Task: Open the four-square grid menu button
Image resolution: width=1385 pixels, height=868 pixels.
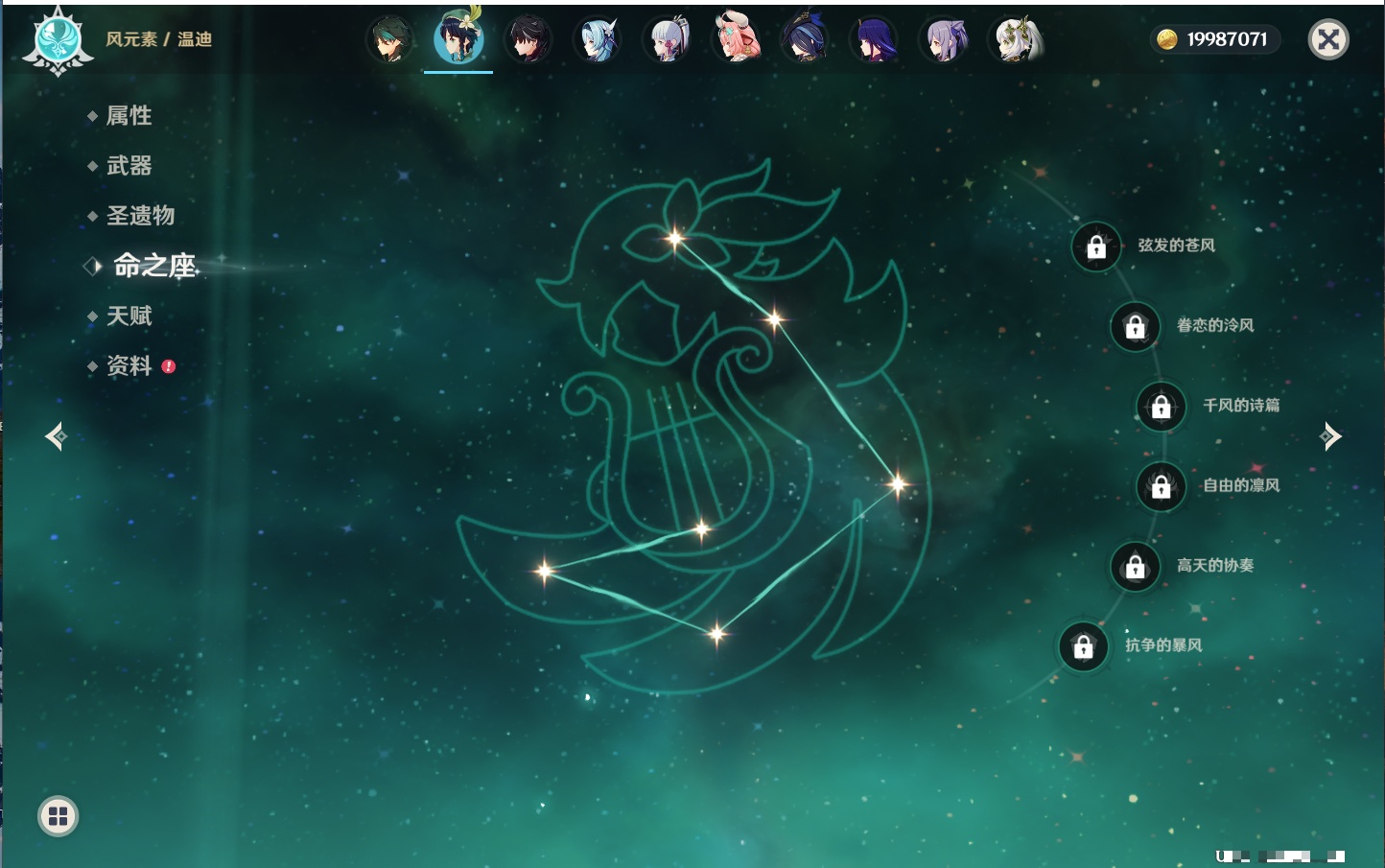Action: pos(58,816)
